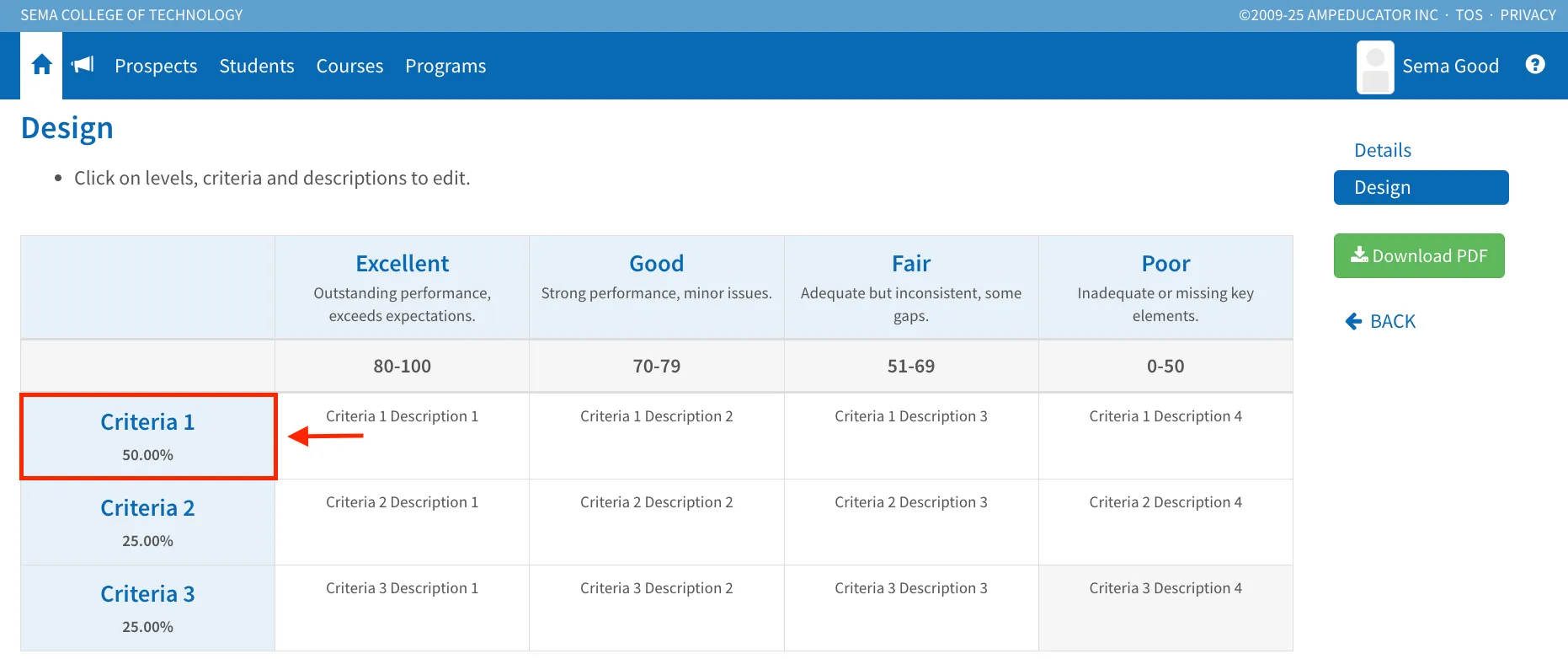Screen dimensions: 1568x659
Task: Open the Prospects menu
Action: tap(156, 66)
